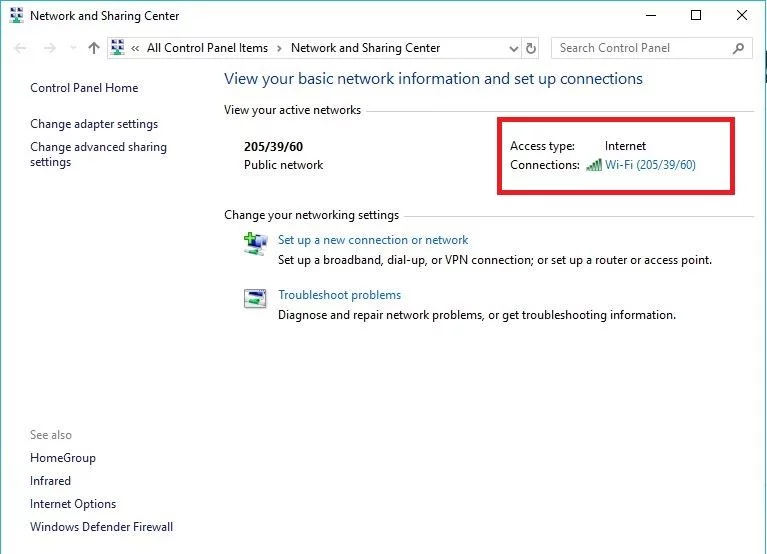The image size is (767, 554).
Task: Click the See also label
Action: coord(51,435)
